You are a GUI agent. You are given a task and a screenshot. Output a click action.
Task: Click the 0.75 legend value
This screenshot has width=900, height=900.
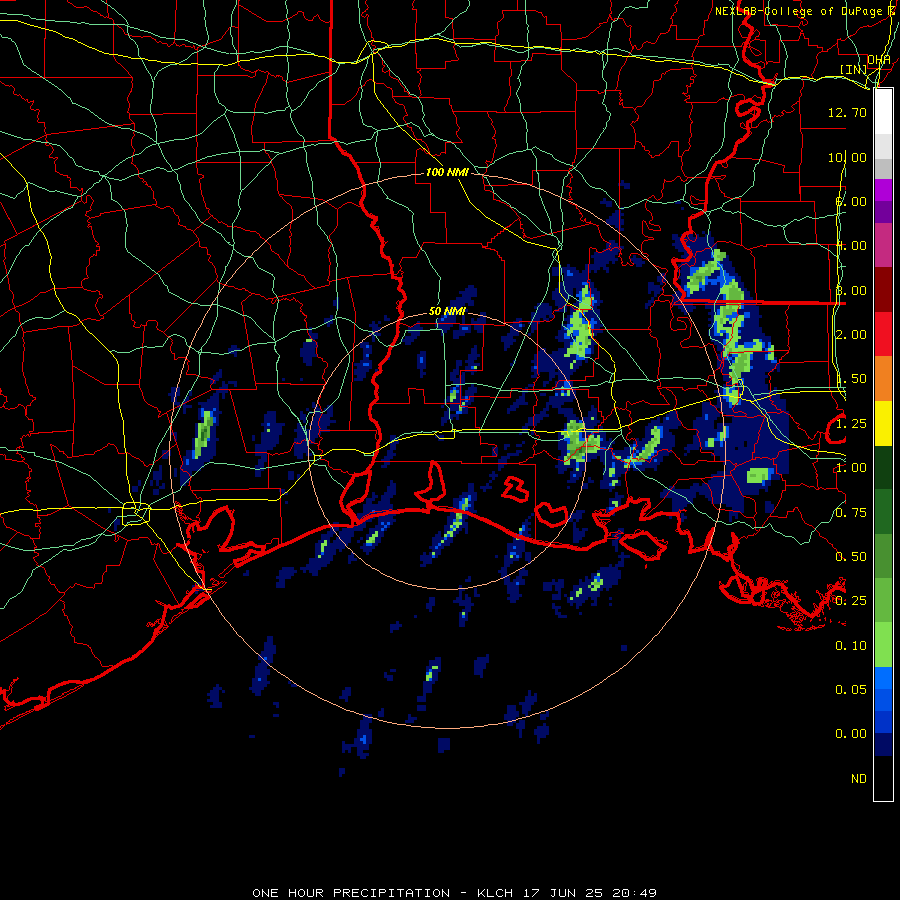pyautogui.click(x=851, y=513)
